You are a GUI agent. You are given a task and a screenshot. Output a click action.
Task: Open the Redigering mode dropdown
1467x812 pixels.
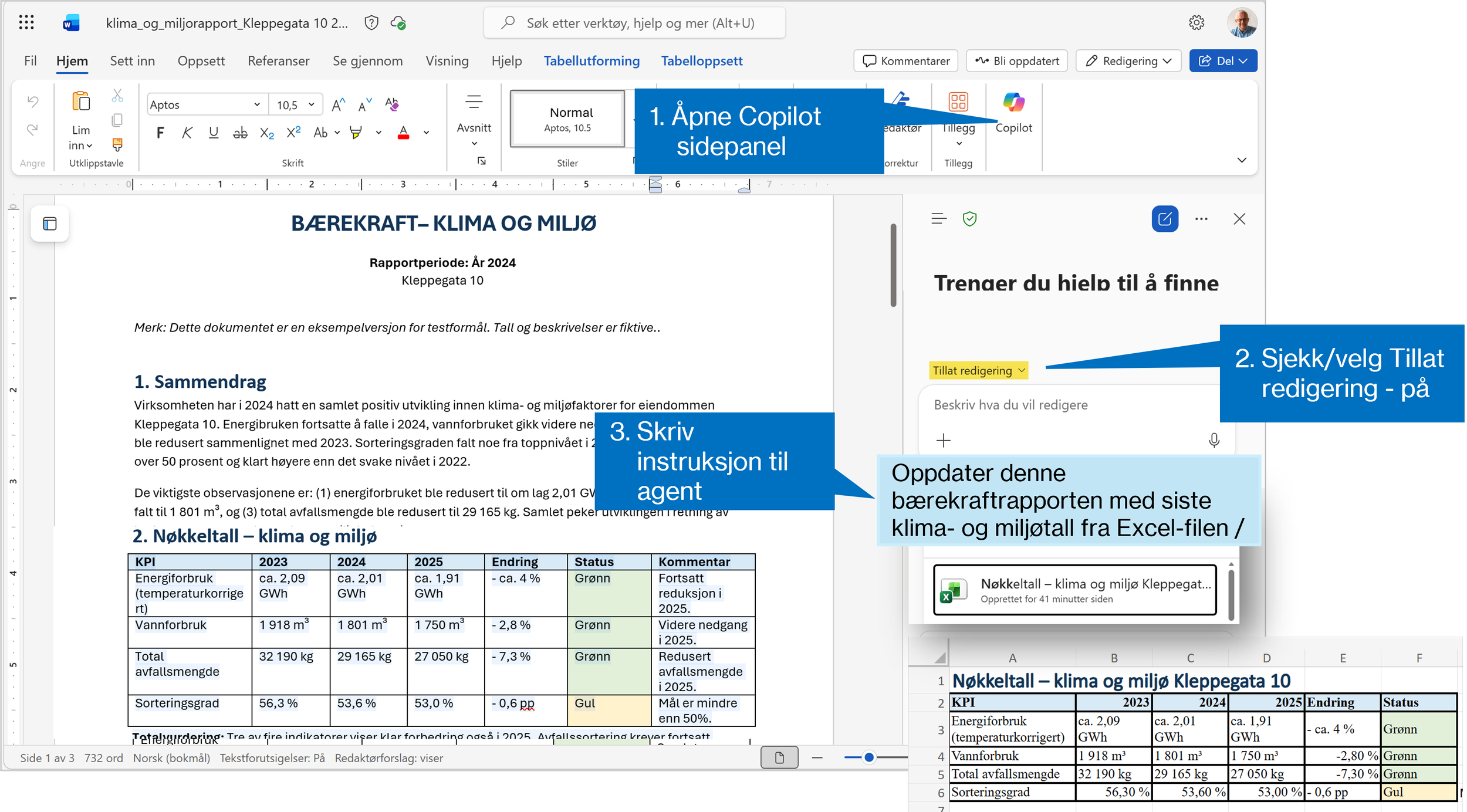tap(1128, 61)
